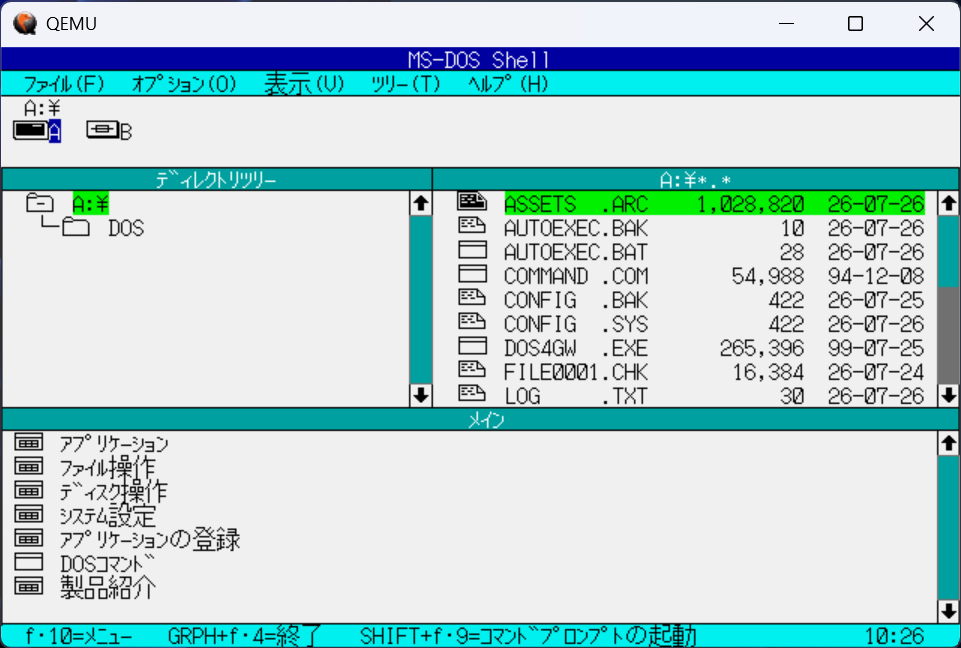Click COMMAND.COM size 54,988
This screenshot has width=961, height=648.
click(768, 276)
